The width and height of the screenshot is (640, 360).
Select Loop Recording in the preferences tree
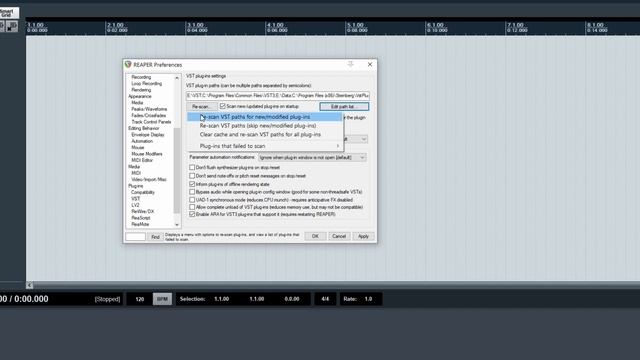[147, 83]
